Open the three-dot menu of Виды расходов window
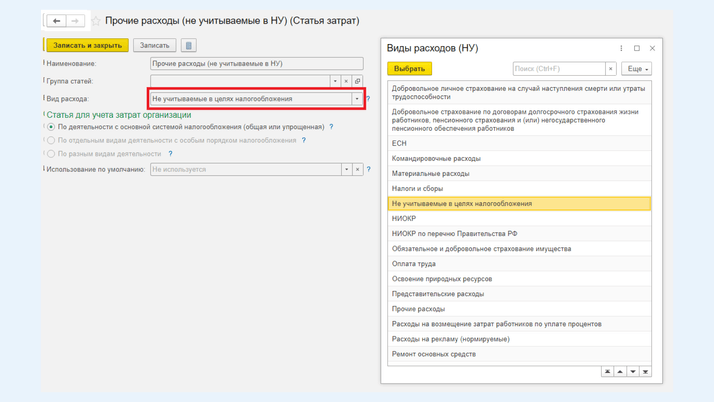Screen dimensions: 714x402 tap(621, 48)
